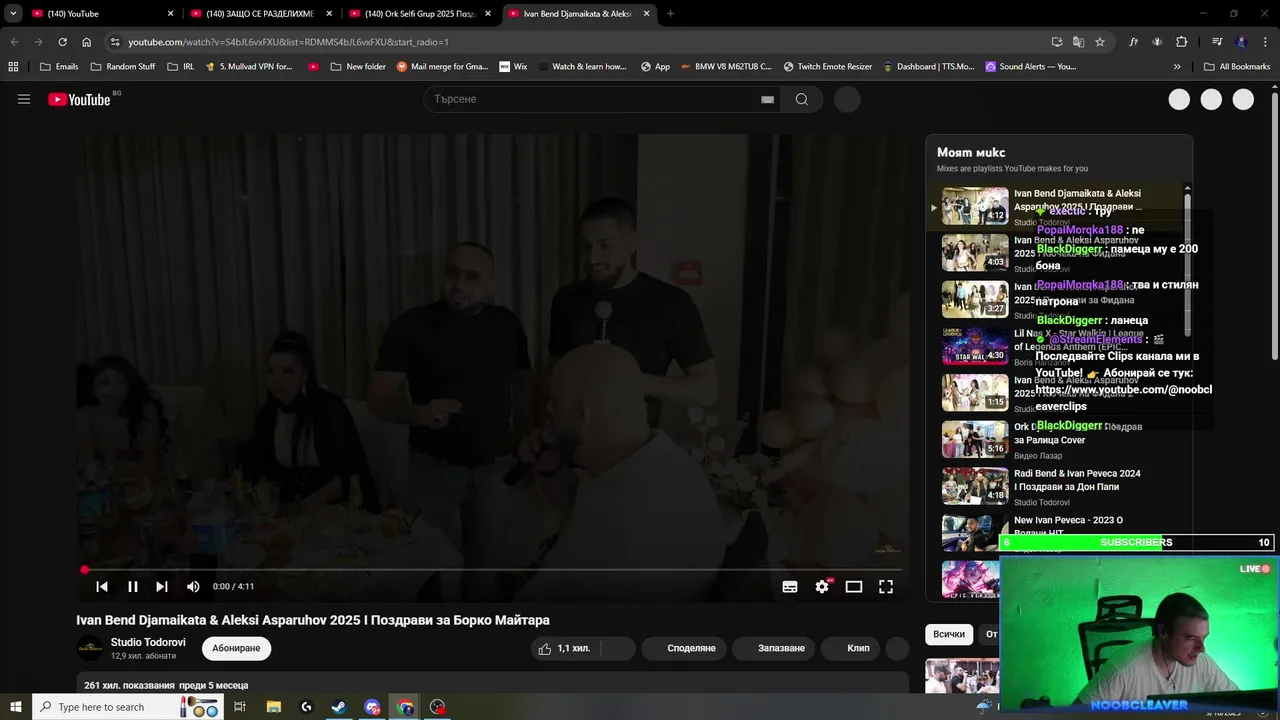Click the Клип clip button
The height and width of the screenshot is (720, 1280).
(850, 648)
